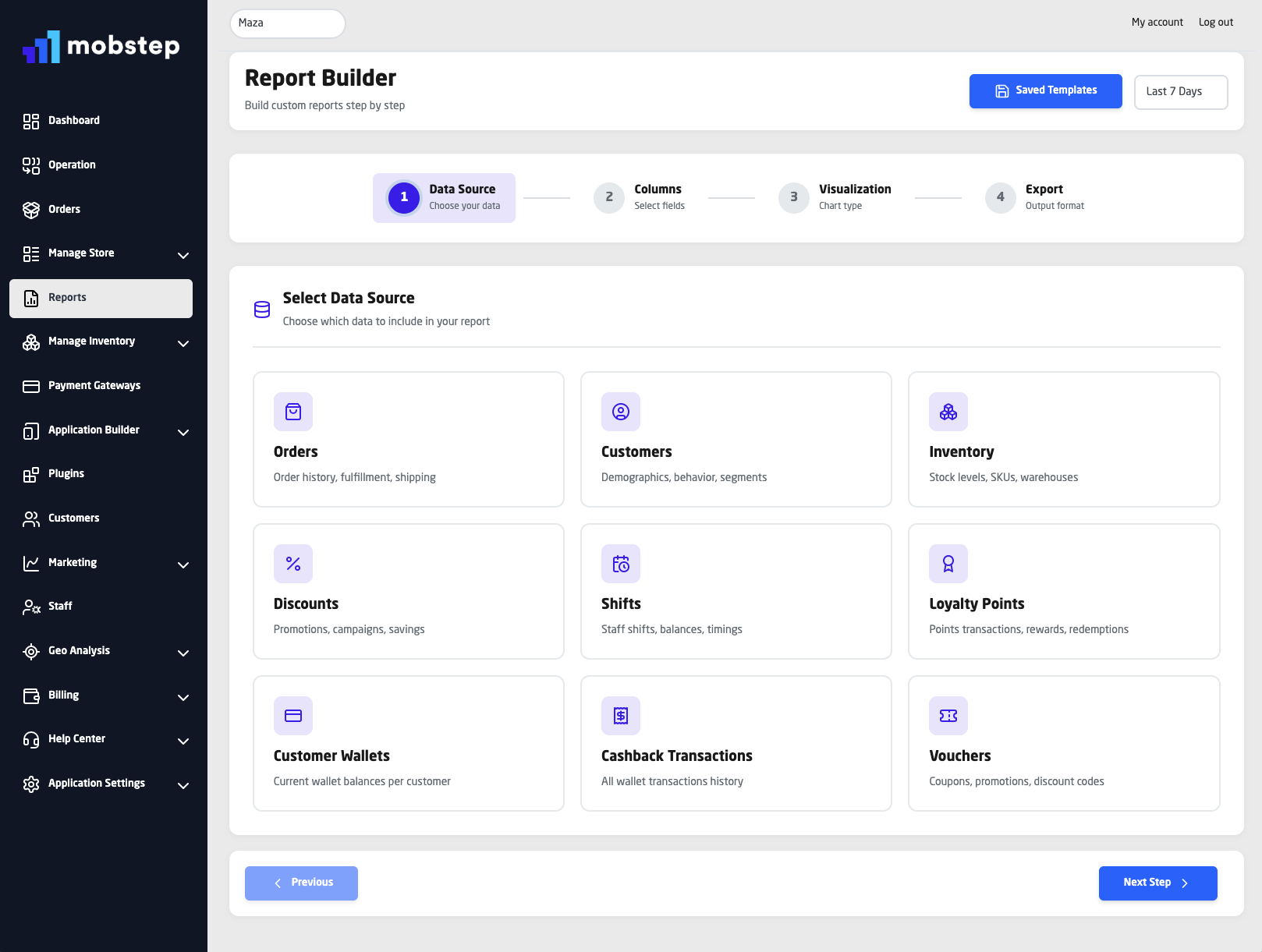This screenshot has width=1262, height=952.
Task: Pick the Inventory data source
Action: pos(1063,439)
